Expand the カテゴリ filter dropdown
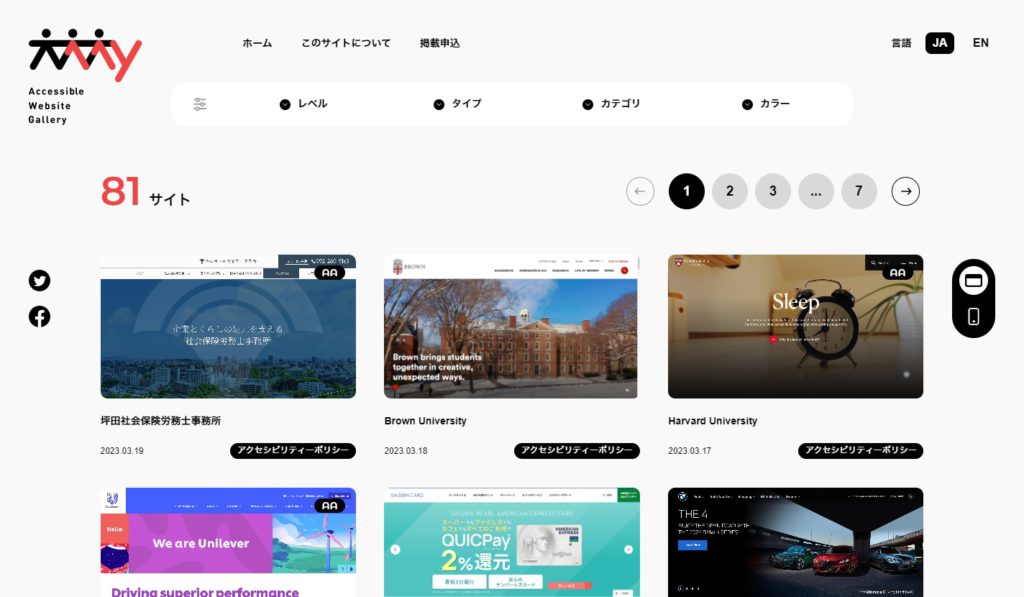 click(x=611, y=104)
